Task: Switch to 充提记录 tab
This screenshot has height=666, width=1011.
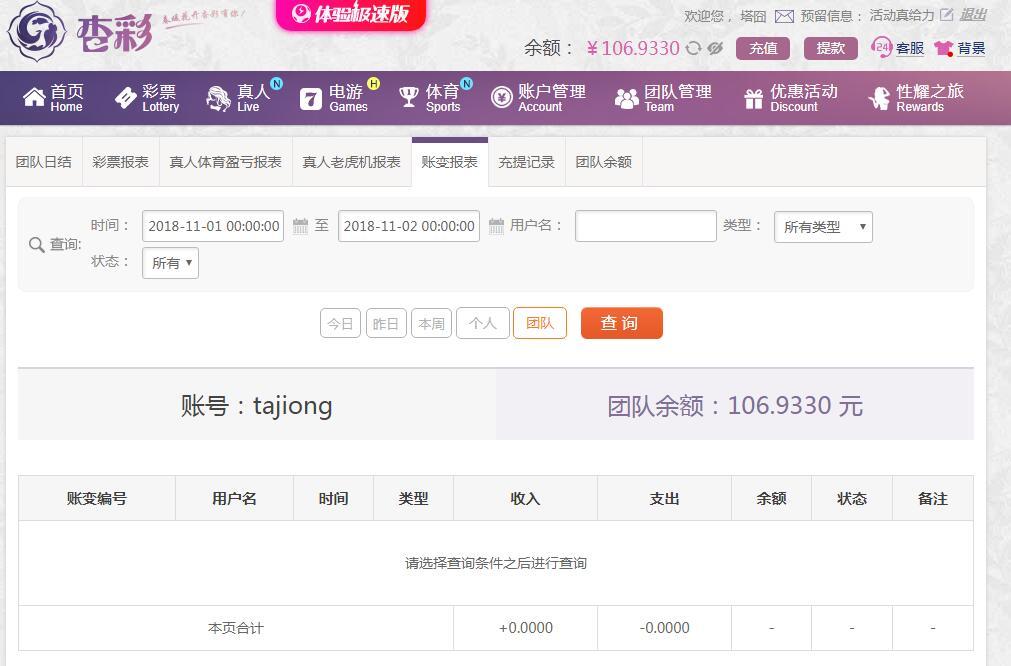Action: (527, 162)
